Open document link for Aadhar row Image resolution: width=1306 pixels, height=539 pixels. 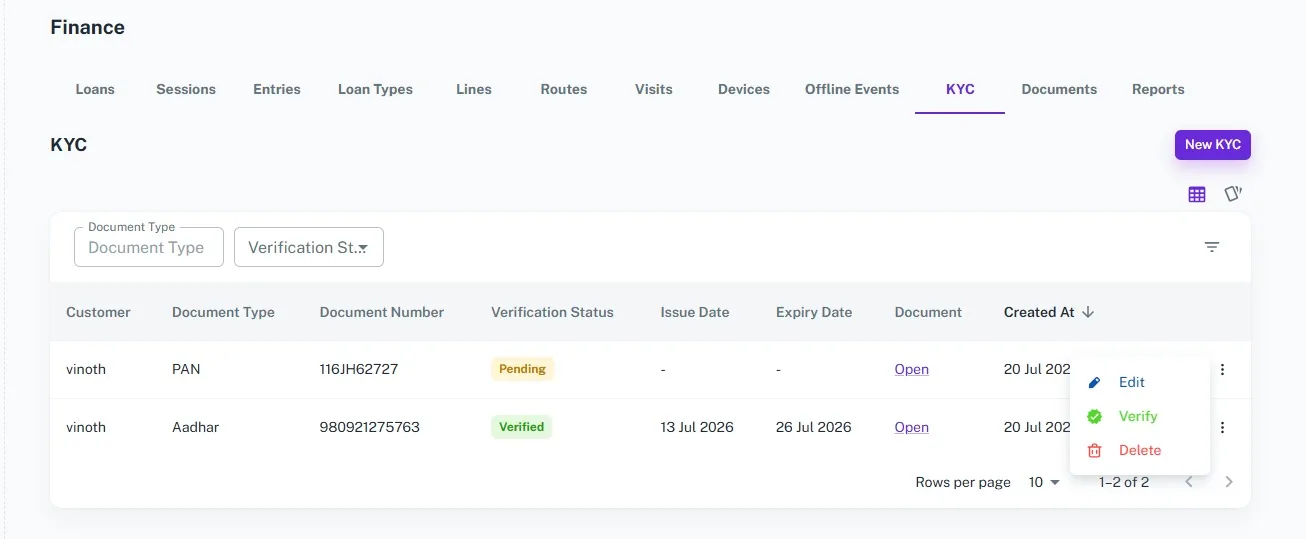pos(912,427)
